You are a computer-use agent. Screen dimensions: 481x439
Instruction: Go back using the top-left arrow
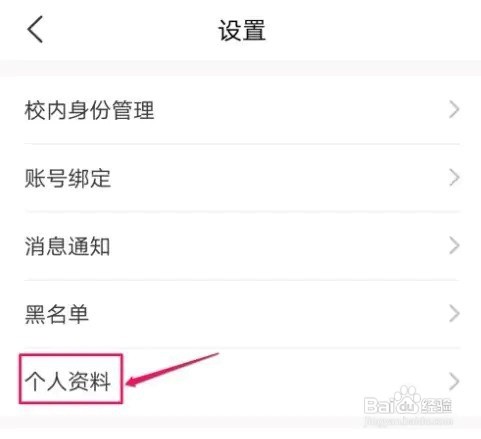[35, 29]
